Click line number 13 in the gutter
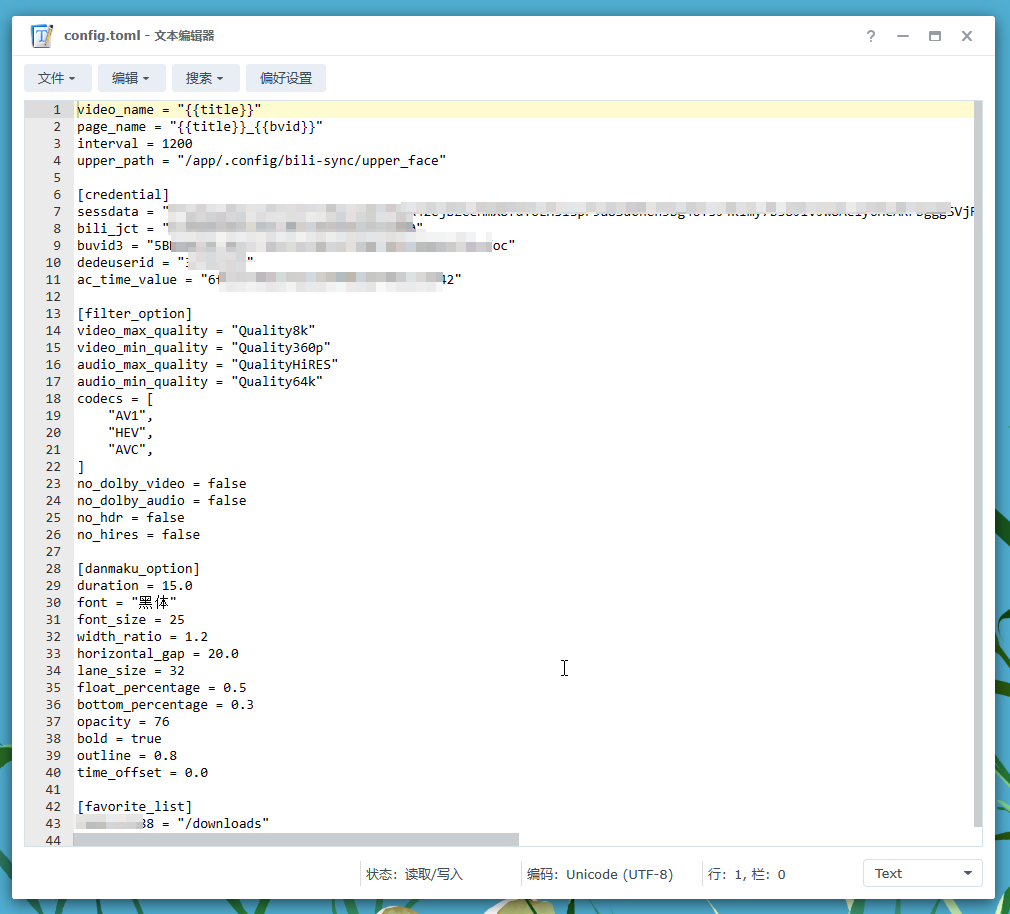 click(53, 314)
